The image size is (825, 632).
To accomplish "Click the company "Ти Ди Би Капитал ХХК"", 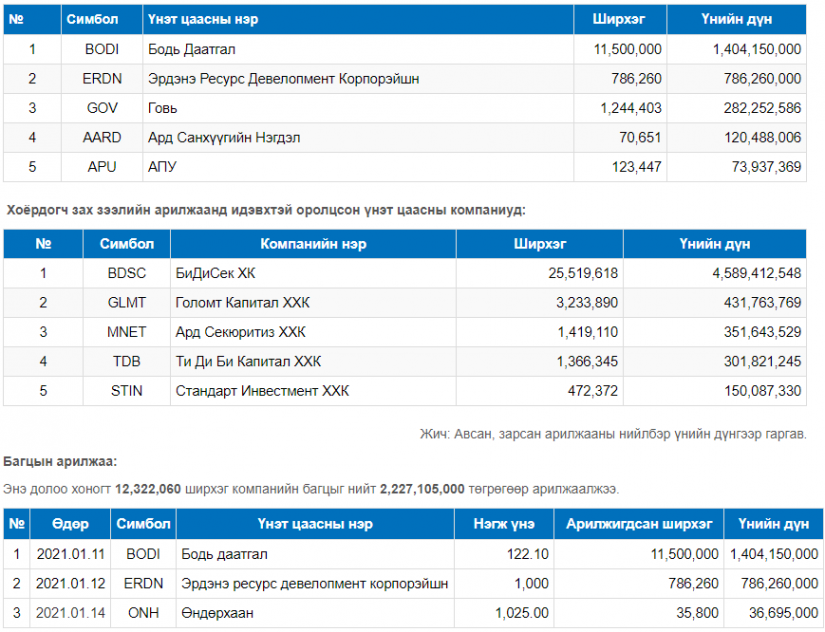I will pos(248,362).
